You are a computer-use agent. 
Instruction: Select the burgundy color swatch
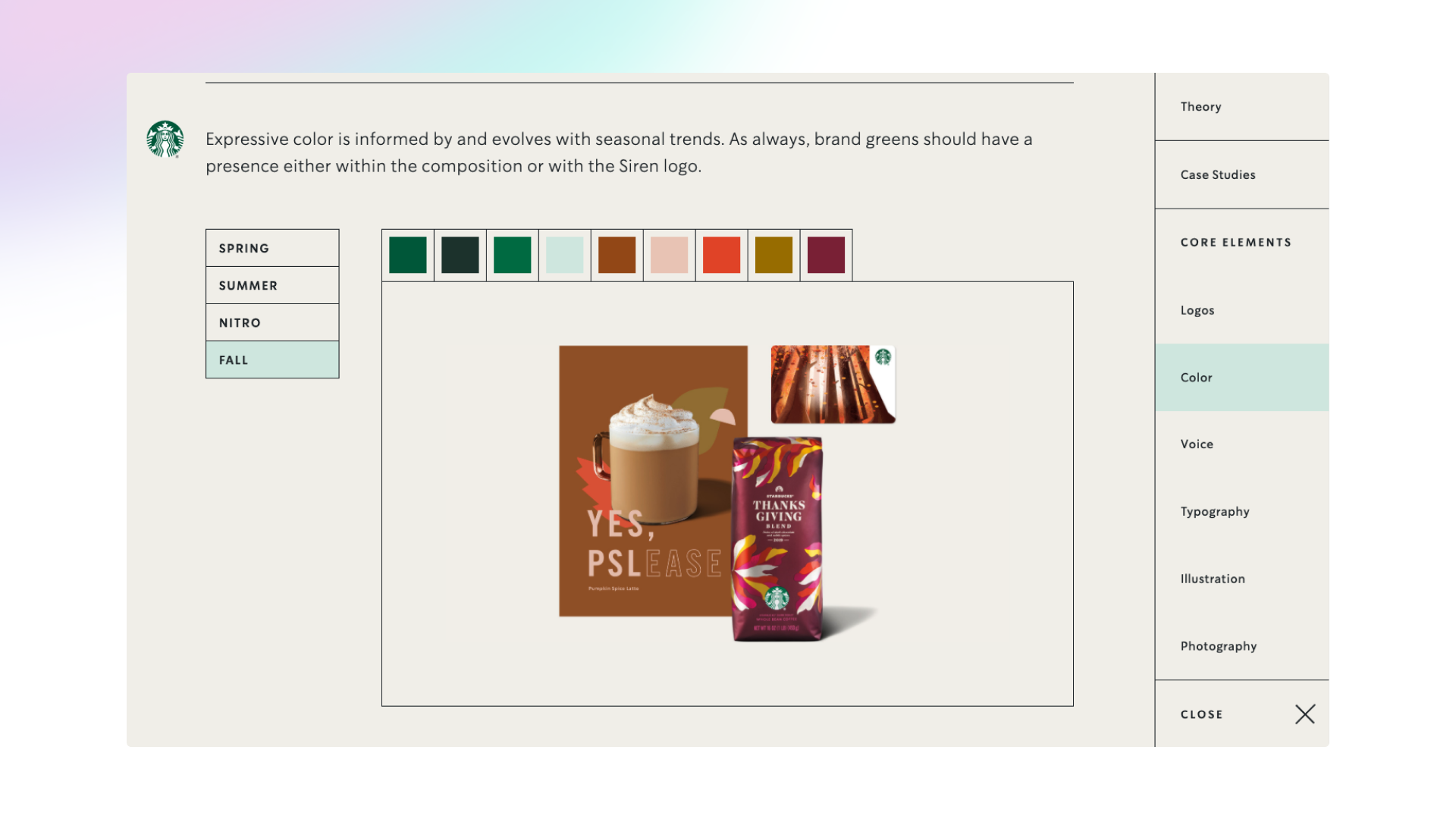pos(826,255)
